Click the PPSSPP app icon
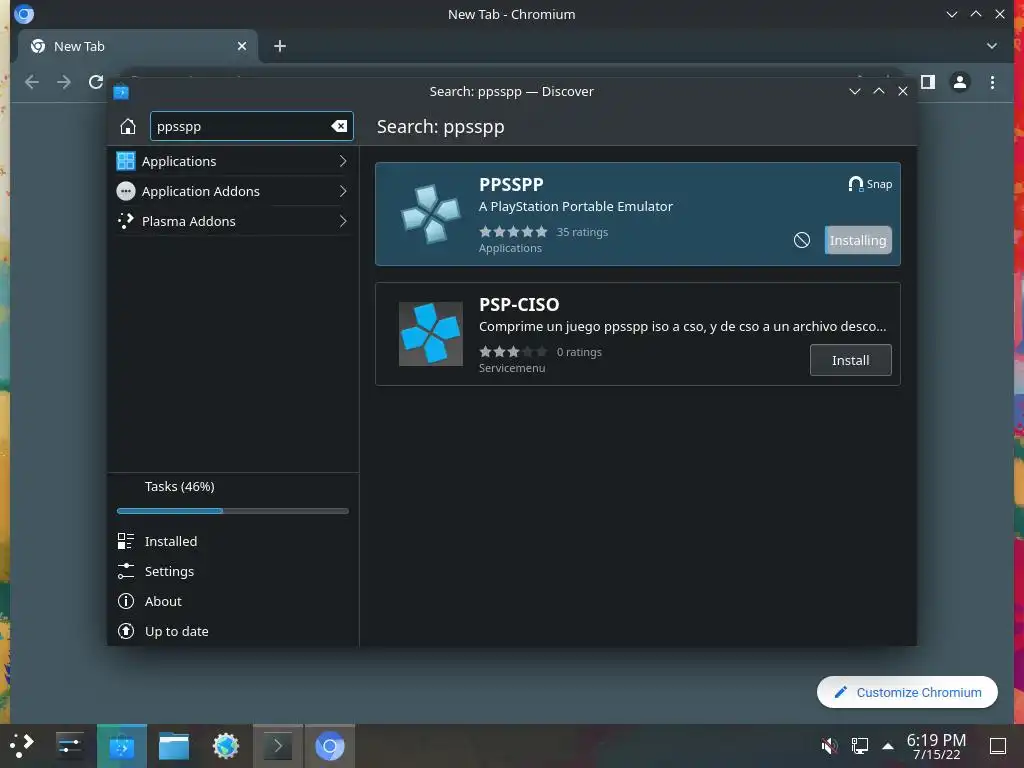Screen dimensions: 1024x768 click(430, 214)
